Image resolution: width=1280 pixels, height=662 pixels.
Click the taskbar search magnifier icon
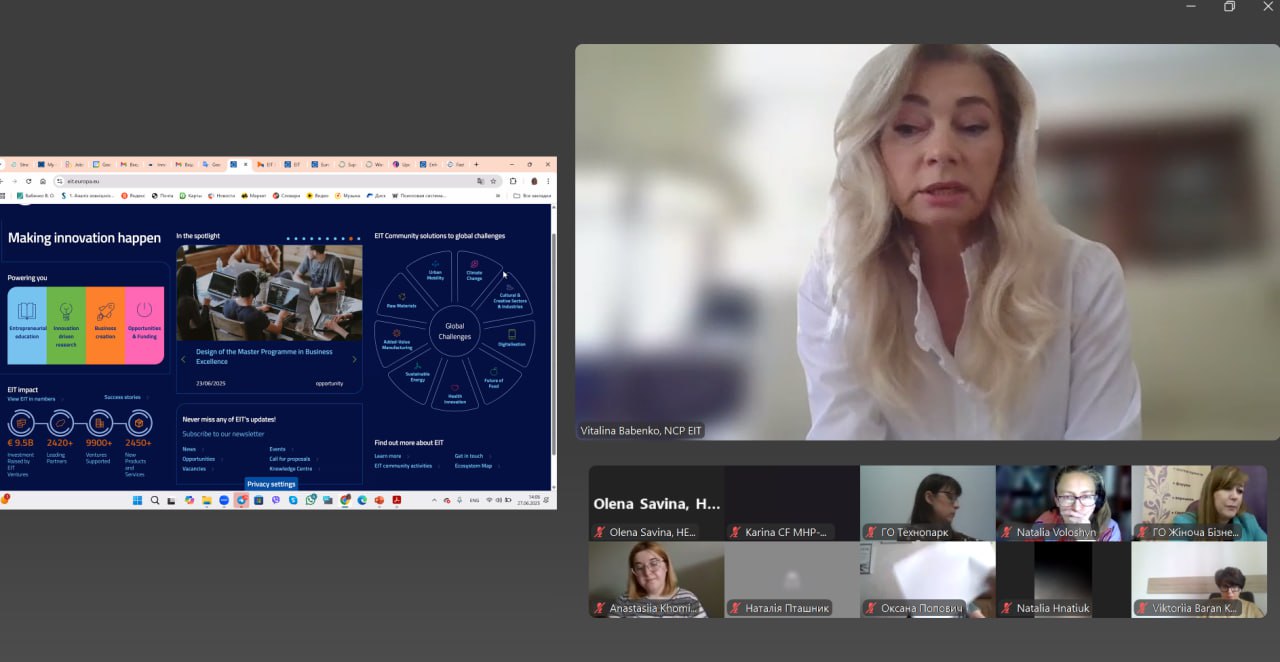[155, 500]
